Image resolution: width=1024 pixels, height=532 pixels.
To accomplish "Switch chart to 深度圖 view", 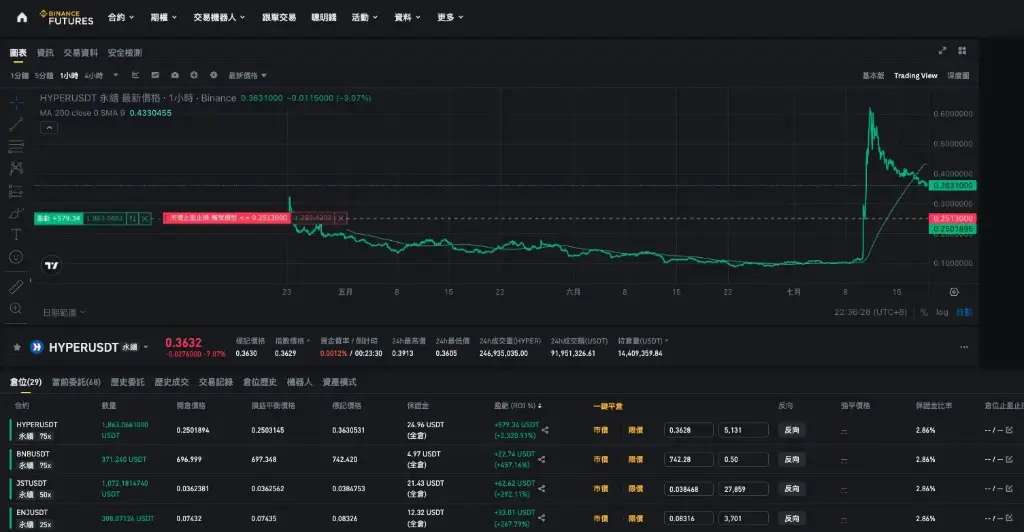I will [x=958, y=76].
